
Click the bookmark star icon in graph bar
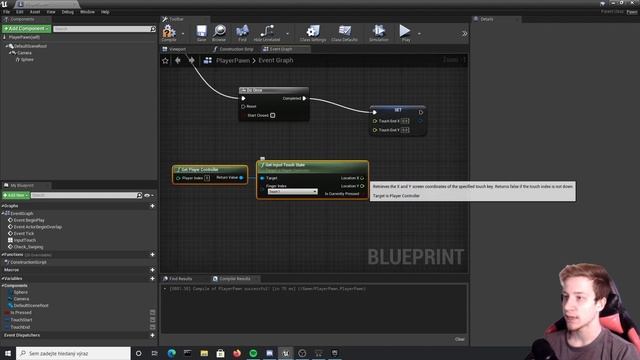coord(165,60)
